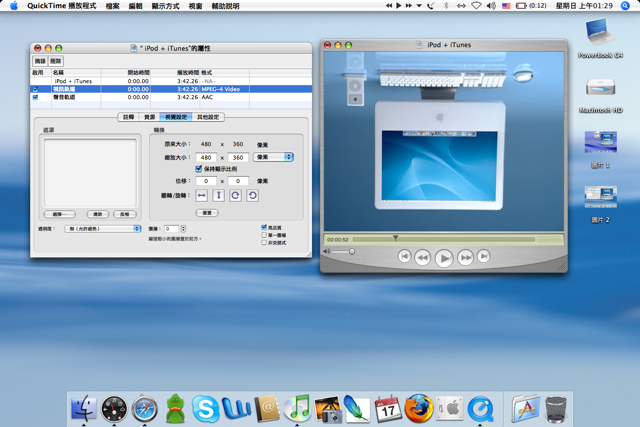Launch Firefox from the dock
Viewport: 640px width, 427px height.
pos(419,409)
